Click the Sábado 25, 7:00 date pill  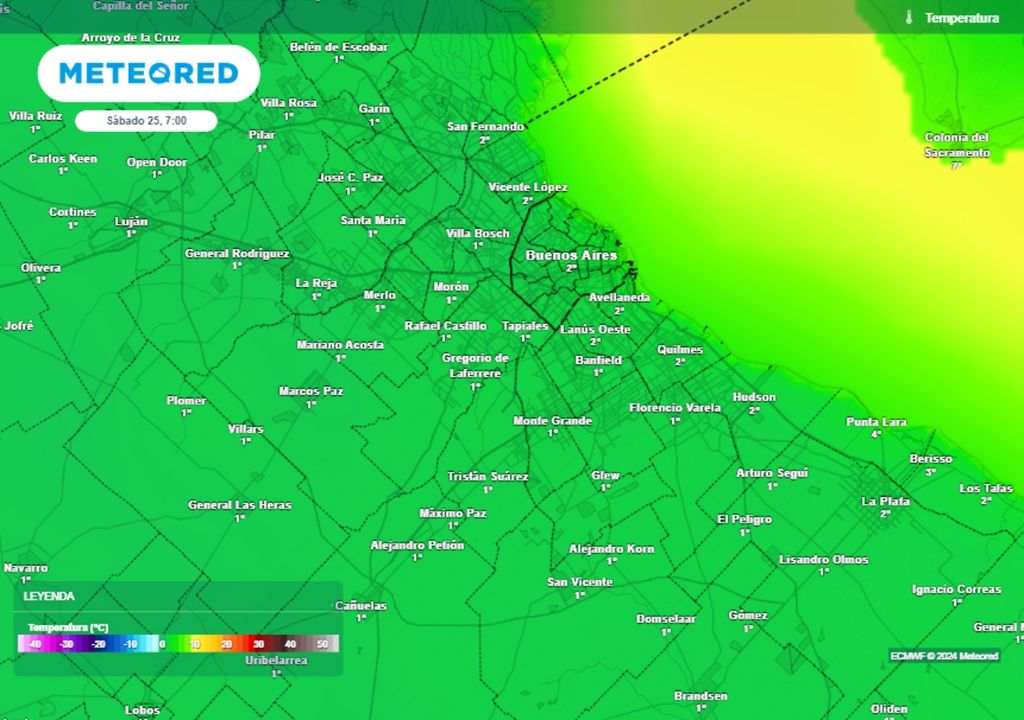click(x=146, y=121)
